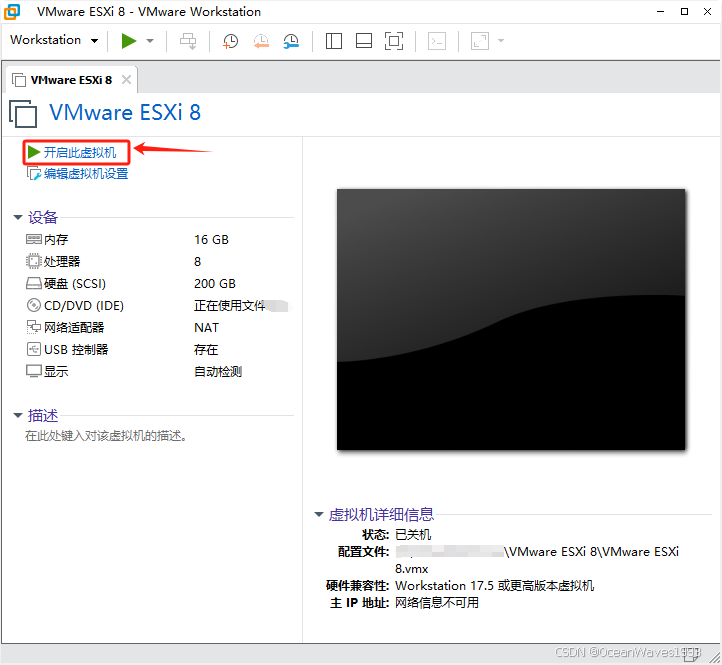
Task: Click the green power-on toolbar button
Action: point(129,41)
